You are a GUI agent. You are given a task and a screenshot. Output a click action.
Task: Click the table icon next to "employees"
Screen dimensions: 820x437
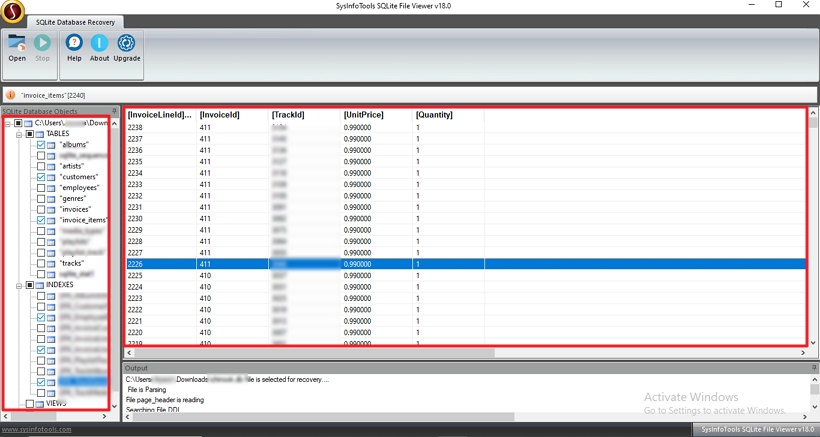tap(51, 188)
